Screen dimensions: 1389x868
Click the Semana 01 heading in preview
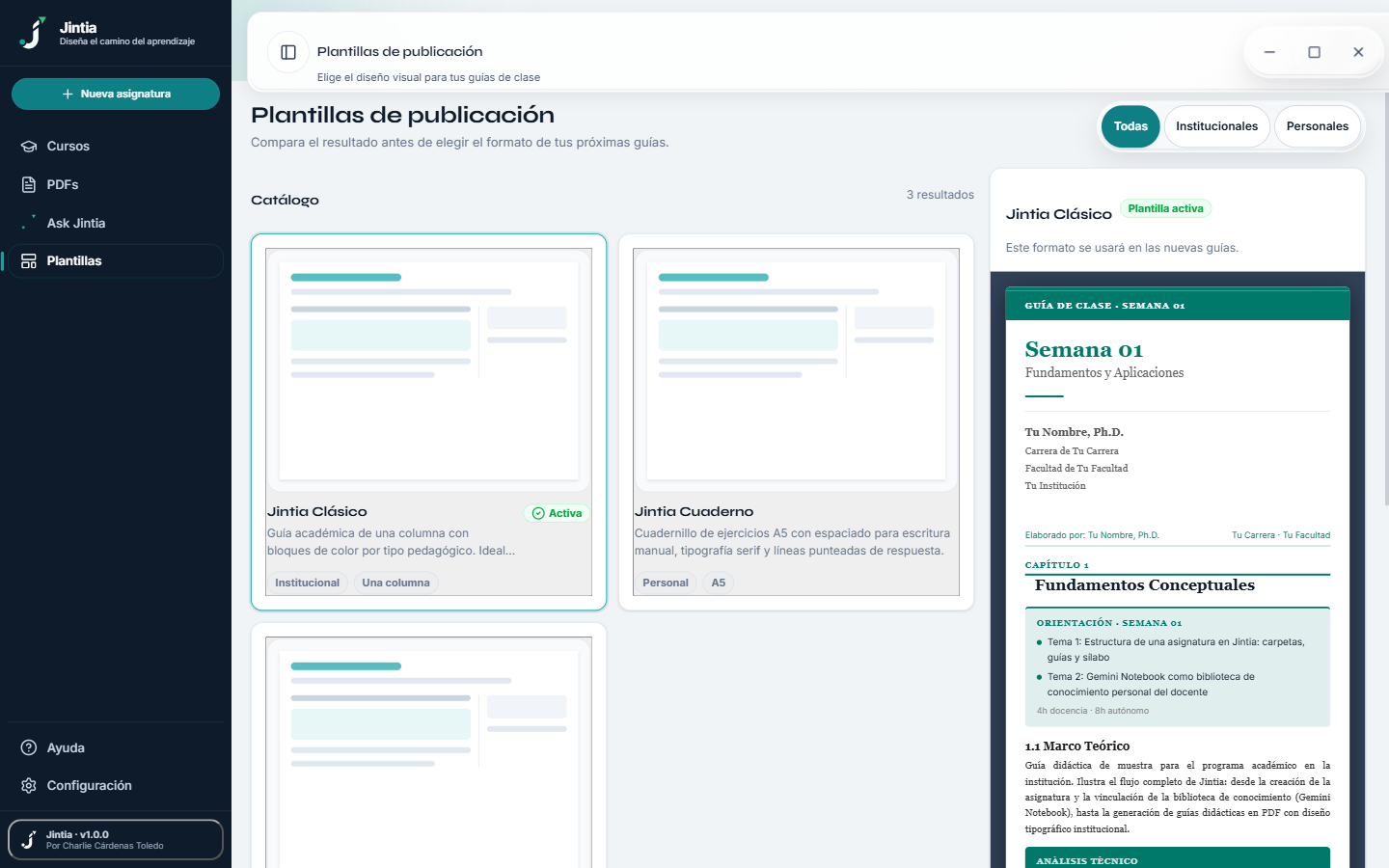point(1084,349)
